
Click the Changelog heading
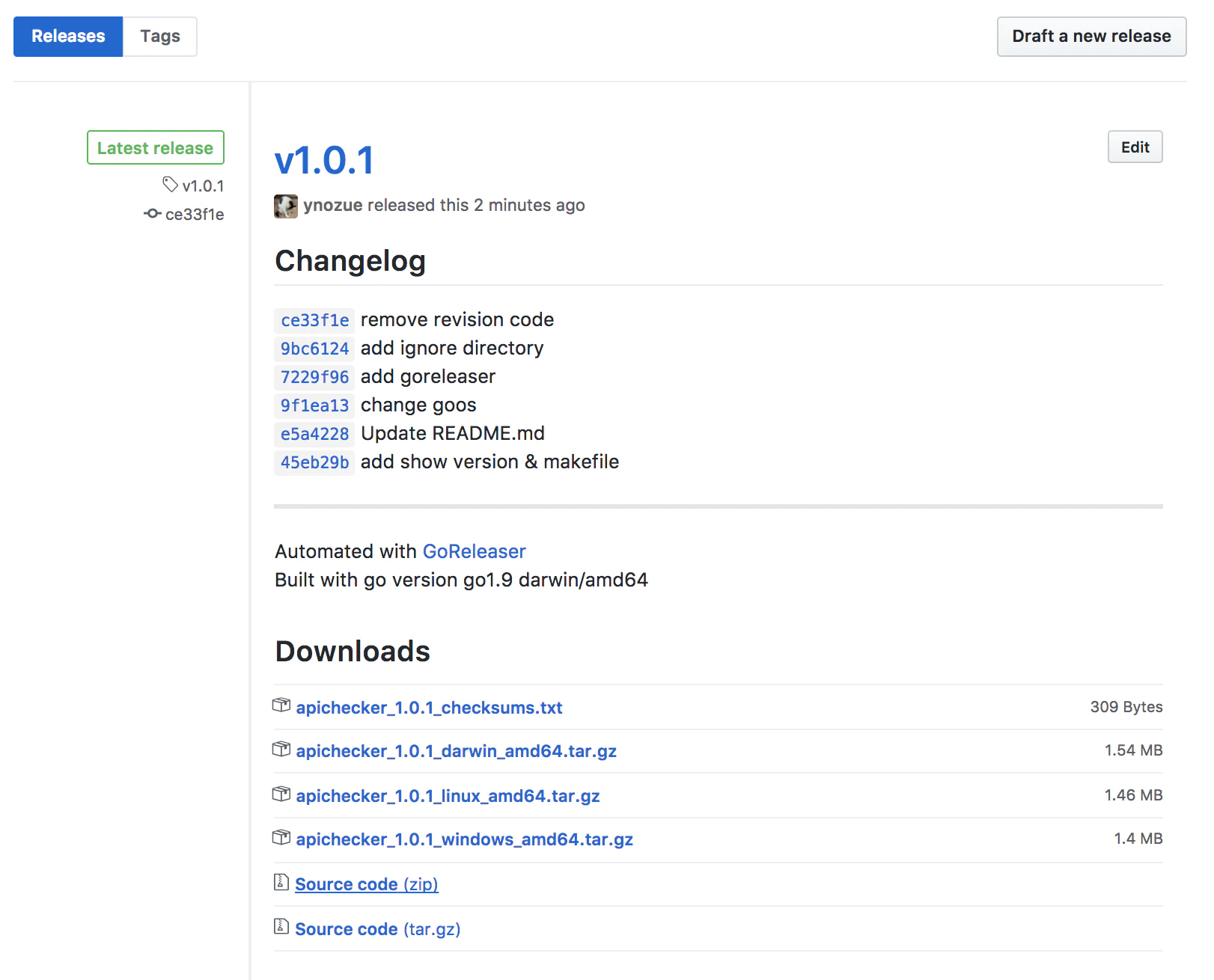(x=350, y=261)
